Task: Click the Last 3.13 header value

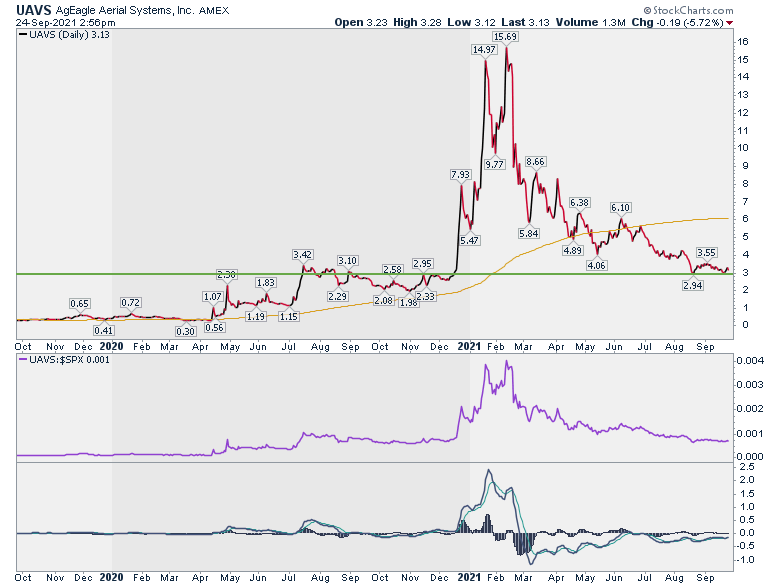Action: (x=525, y=22)
